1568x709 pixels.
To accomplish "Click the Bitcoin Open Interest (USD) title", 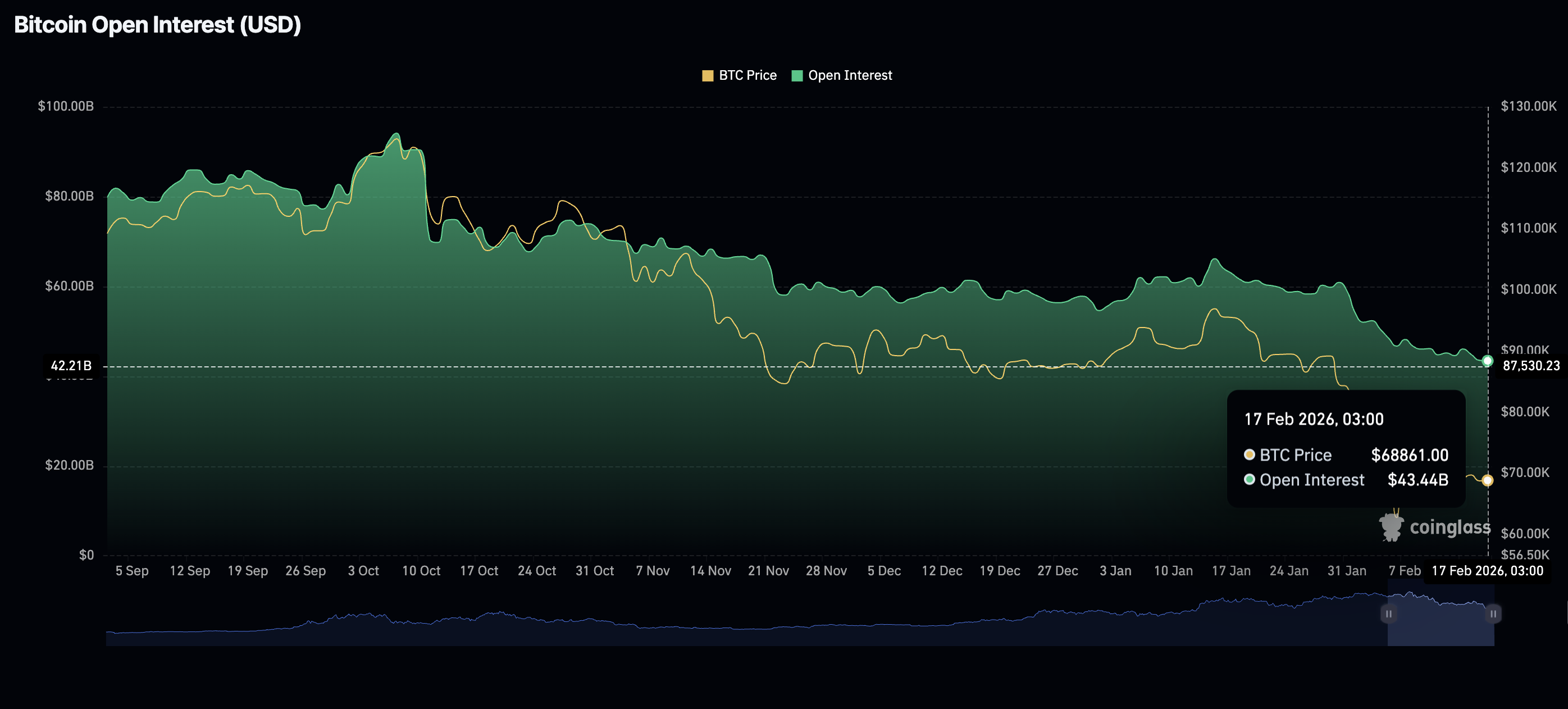I will pos(158,25).
